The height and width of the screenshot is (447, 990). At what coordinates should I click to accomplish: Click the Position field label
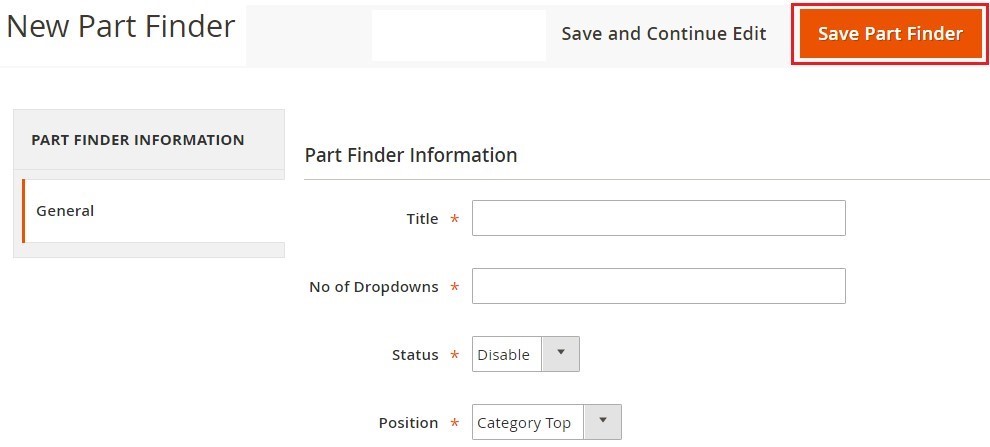pos(408,423)
